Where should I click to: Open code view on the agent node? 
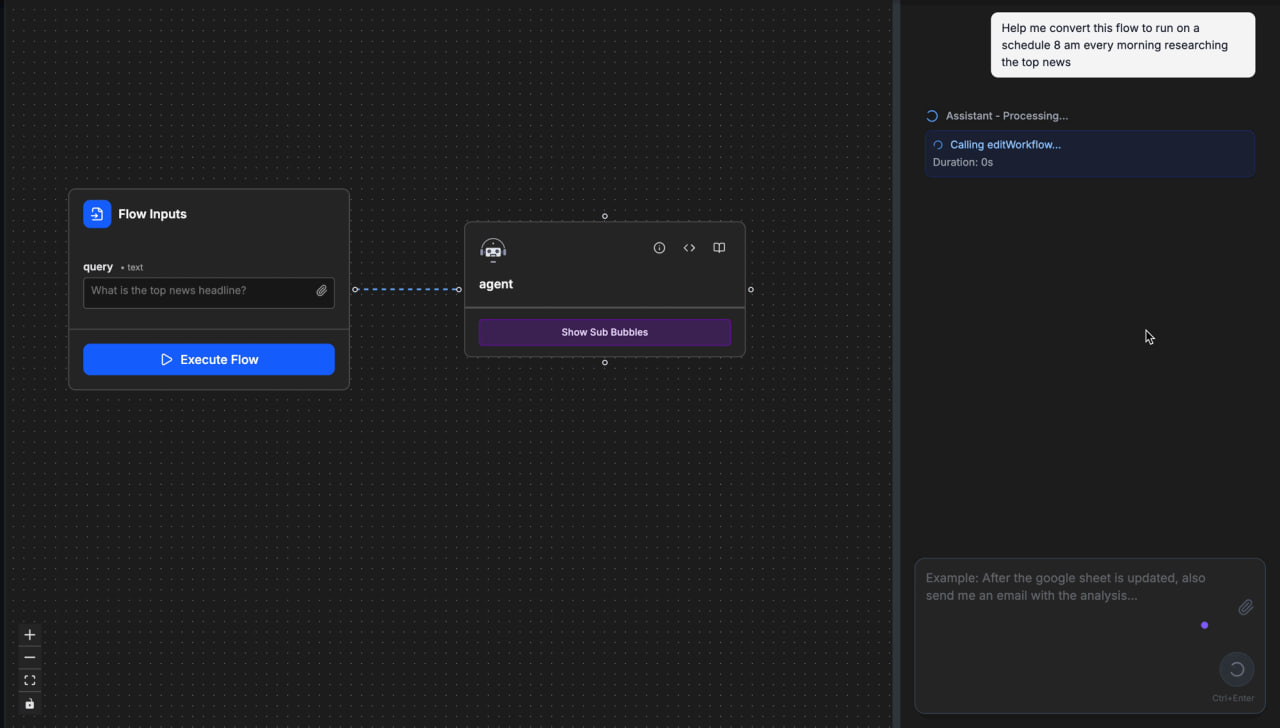(689, 248)
